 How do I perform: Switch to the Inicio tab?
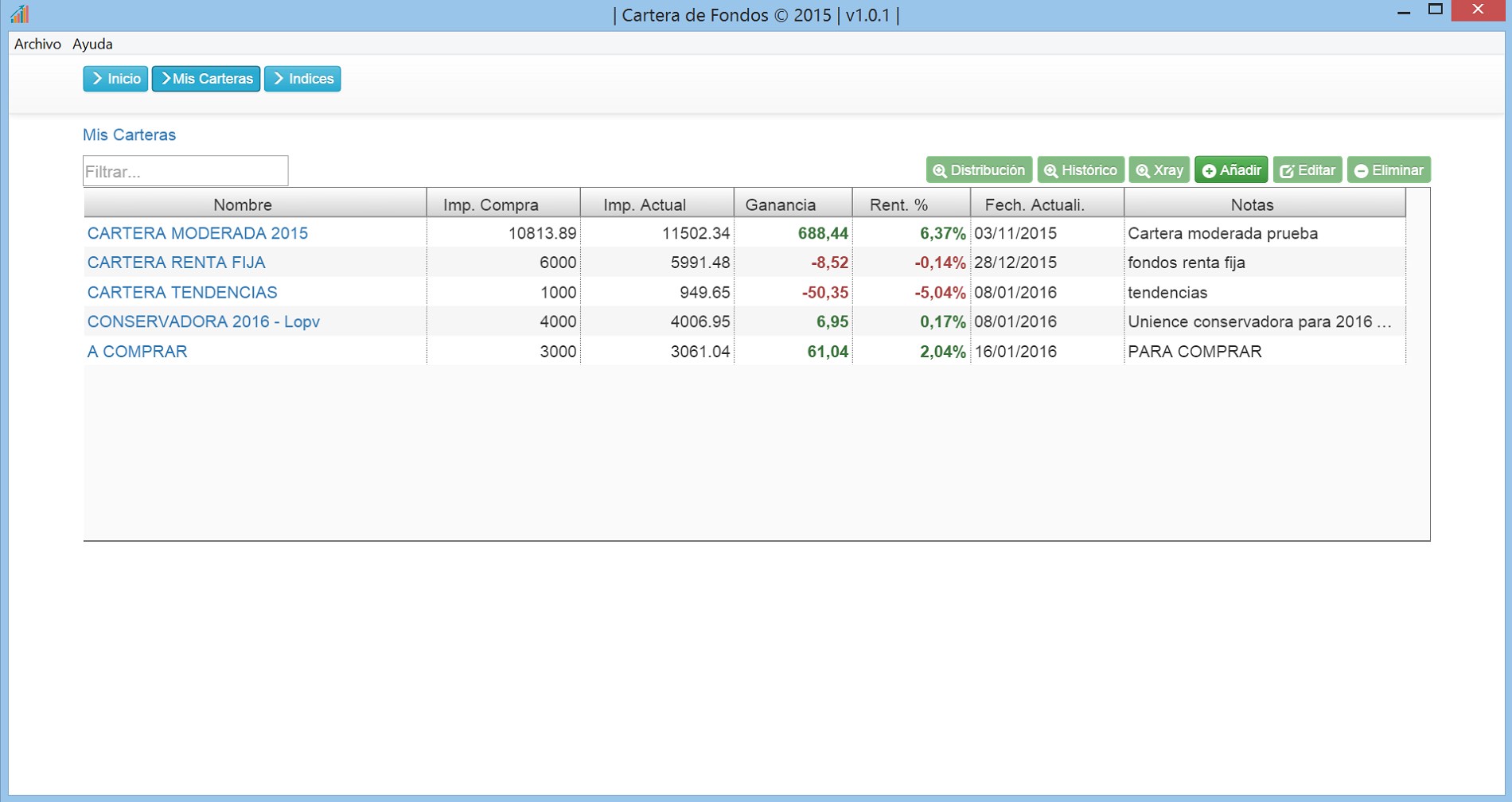coord(115,78)
